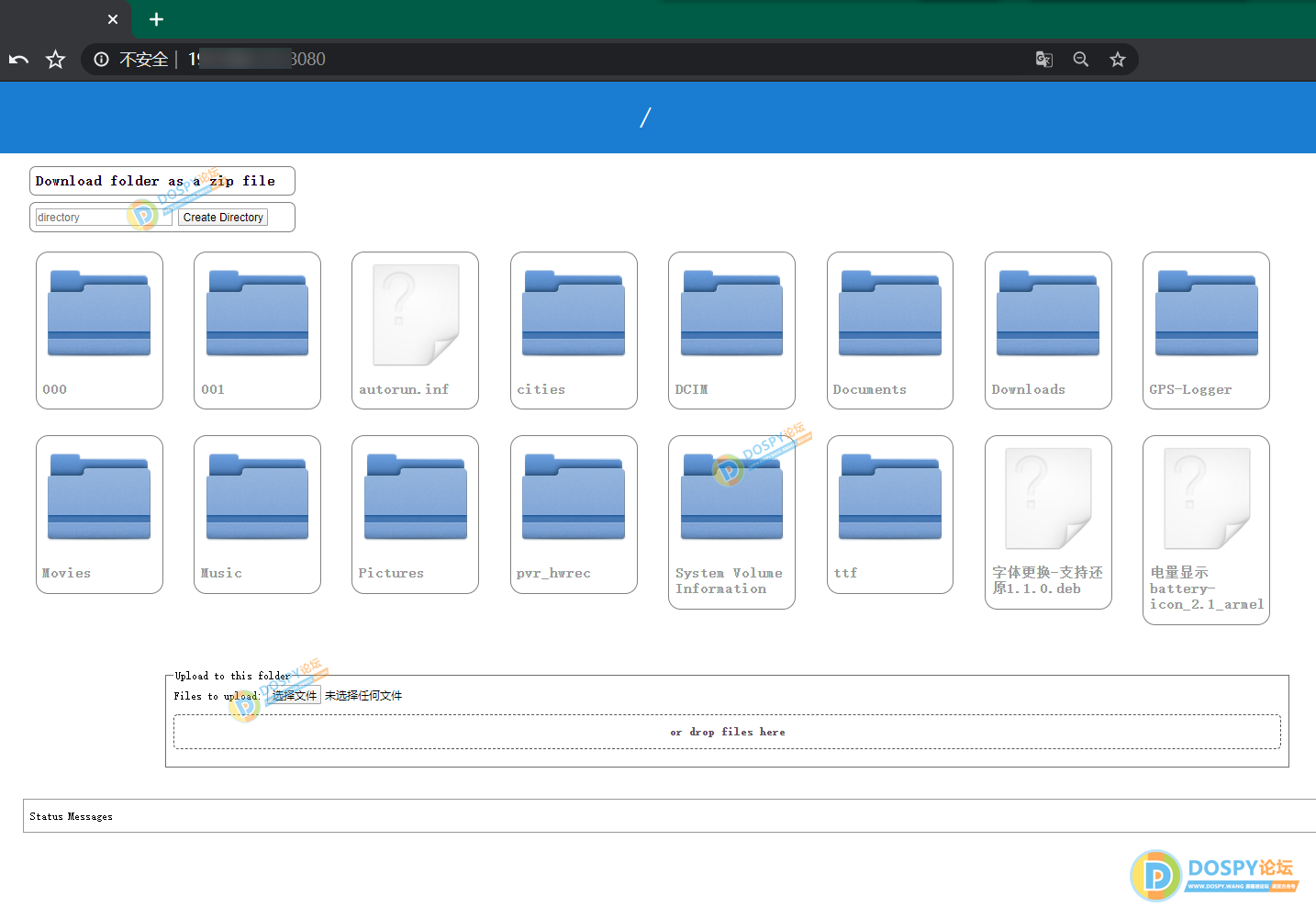Open the DCIM folder icon
Viewport: 1316px width, 908px height.
[731, 314]
